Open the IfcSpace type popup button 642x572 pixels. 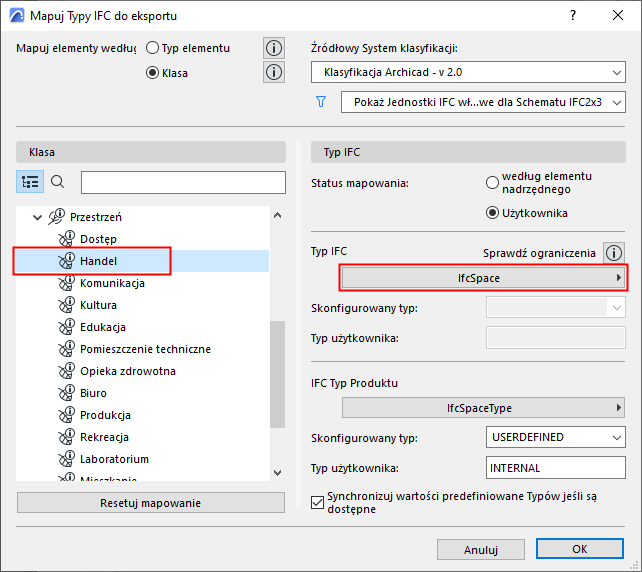(x=483, y=278)
